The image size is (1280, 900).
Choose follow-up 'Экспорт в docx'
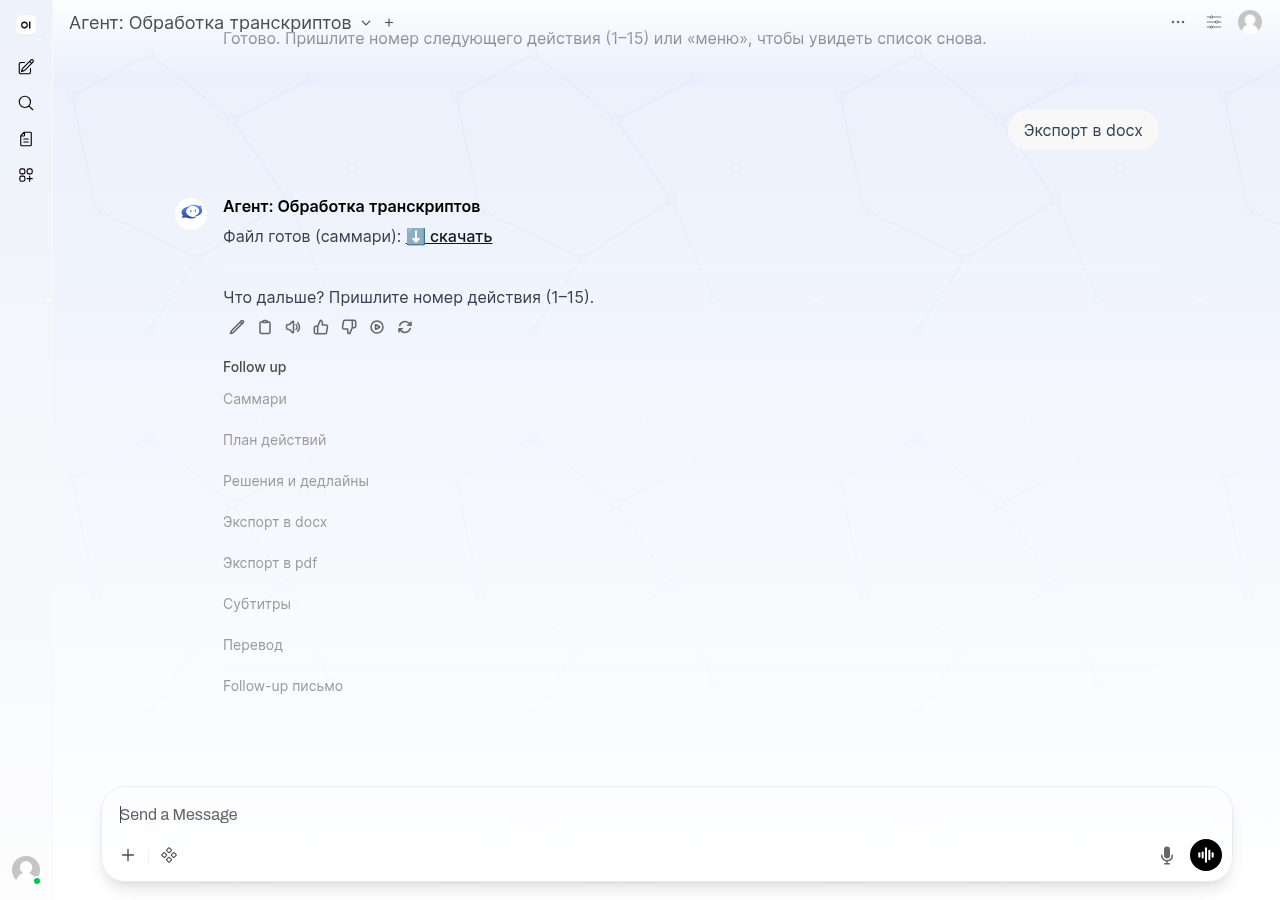point(275,522)
